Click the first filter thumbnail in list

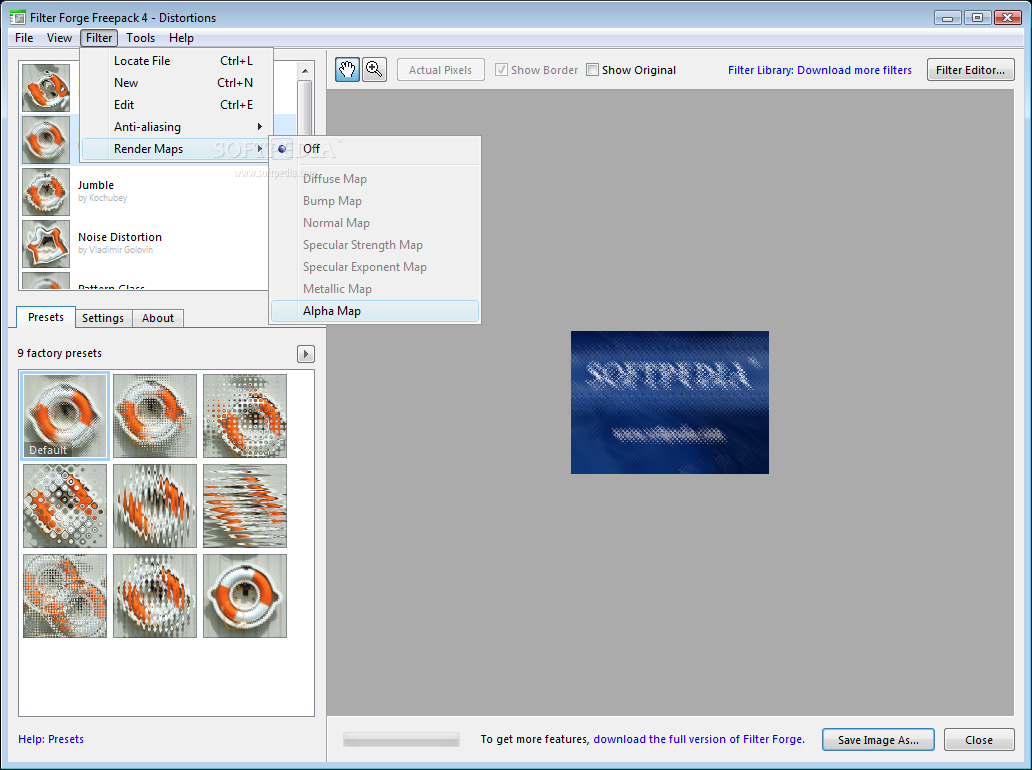46,88
